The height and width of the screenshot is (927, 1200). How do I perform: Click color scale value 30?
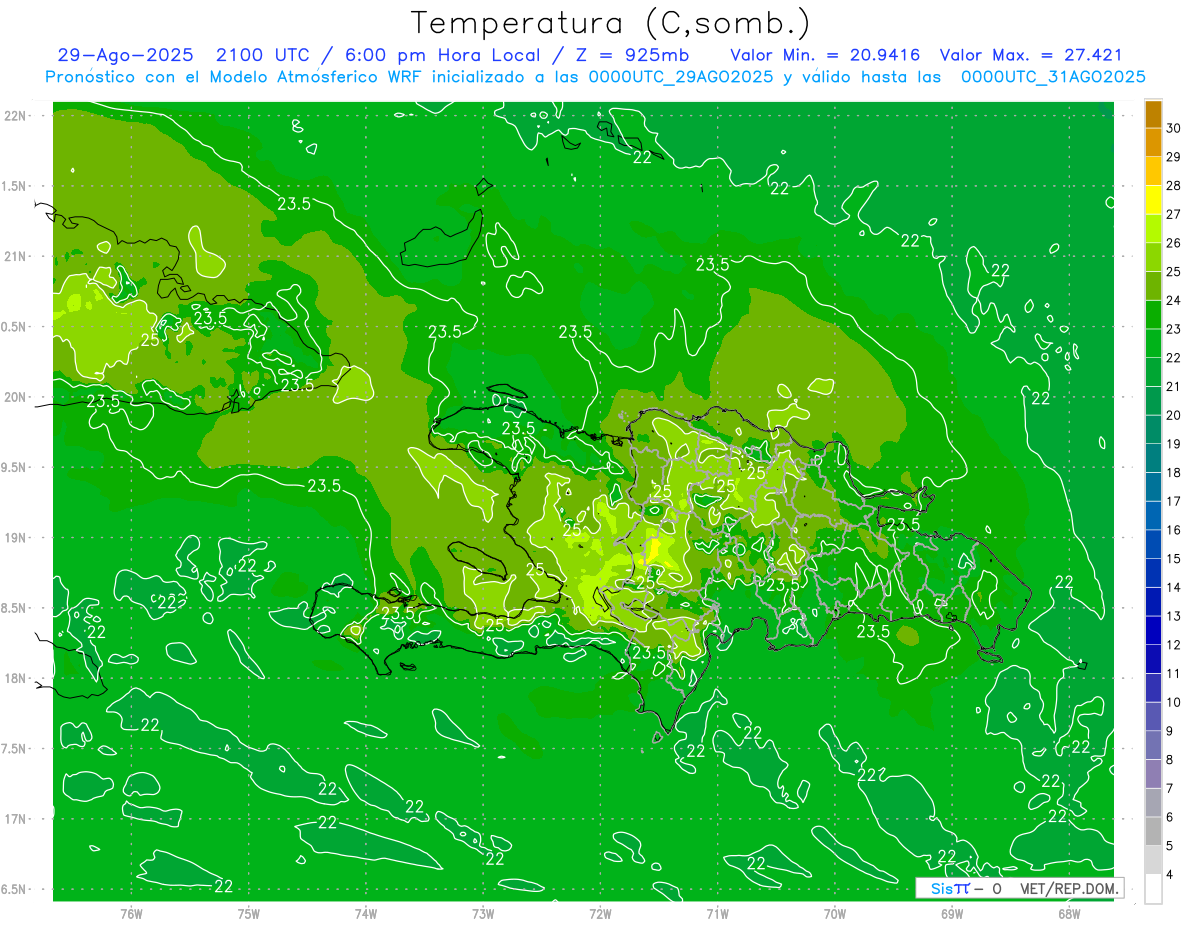pyautogui.click(x=1174, y=128)
